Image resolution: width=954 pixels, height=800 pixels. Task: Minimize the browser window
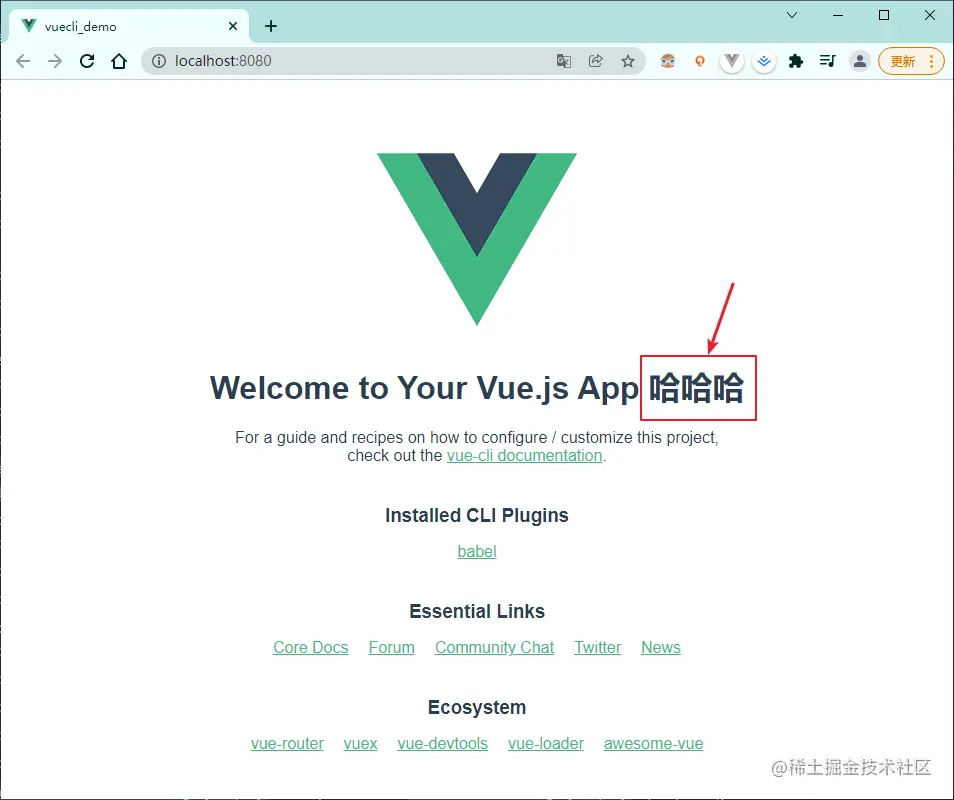tap(838, 15)
